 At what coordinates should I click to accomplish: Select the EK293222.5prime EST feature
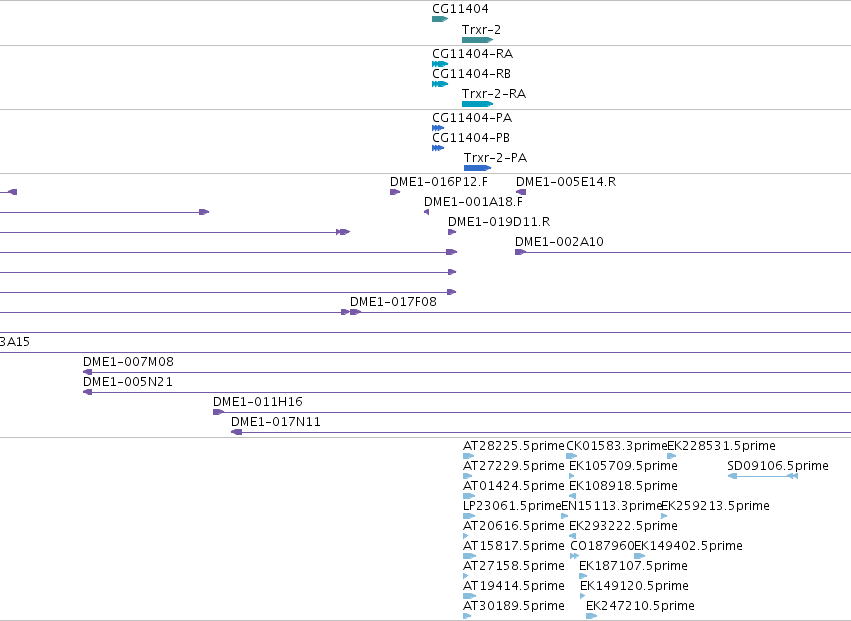[x=572, y=536]
